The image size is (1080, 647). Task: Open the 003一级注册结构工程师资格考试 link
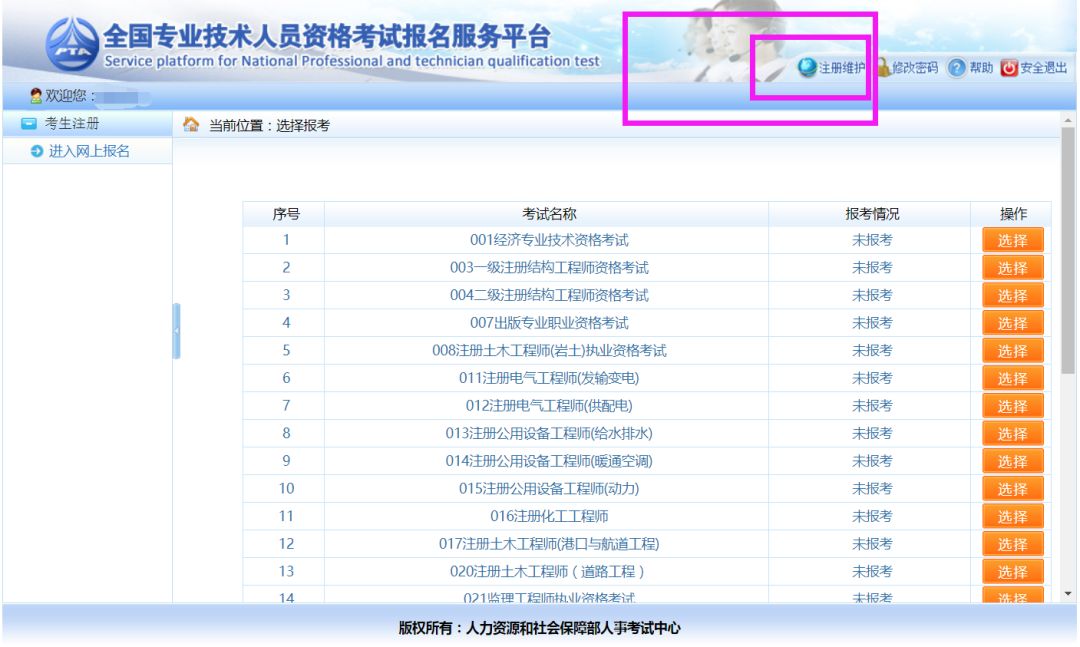click(549, 267)
